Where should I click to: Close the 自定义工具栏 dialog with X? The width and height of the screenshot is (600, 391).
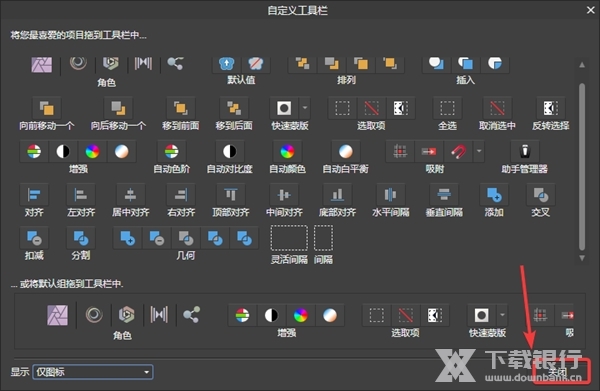(x=590, y=10)
